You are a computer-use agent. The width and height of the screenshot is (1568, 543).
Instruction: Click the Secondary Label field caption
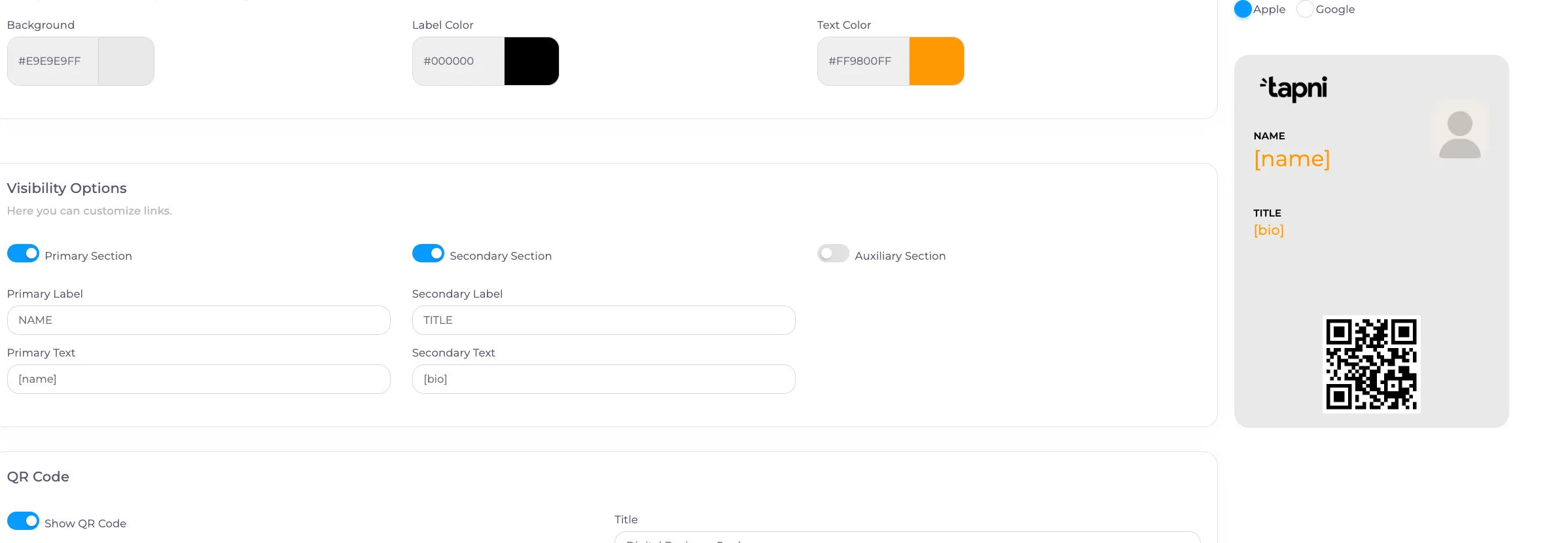[x=457, y=294]
